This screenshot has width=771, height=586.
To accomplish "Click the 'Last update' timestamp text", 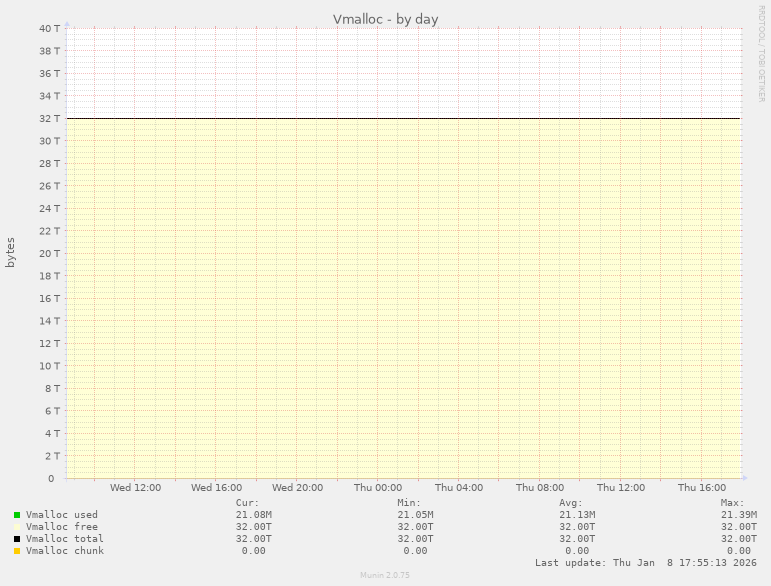I will point(639,563).
